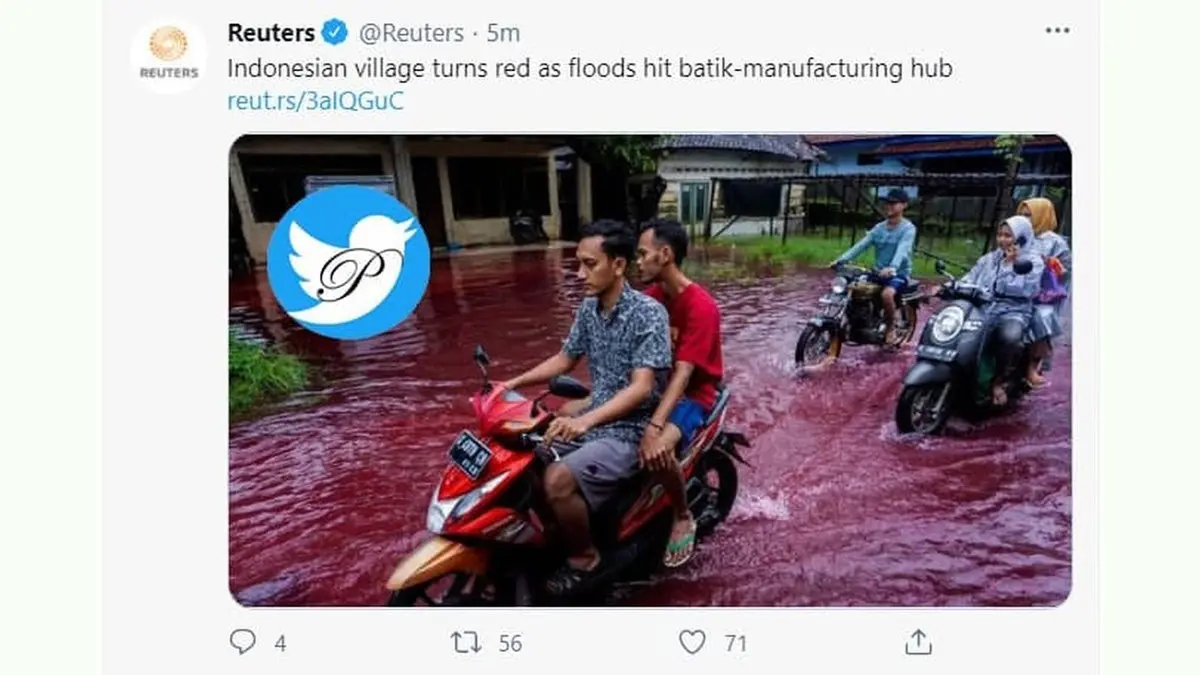Open the Reuters profile avatar
The image size is (1200, 675).
[168, 53]
